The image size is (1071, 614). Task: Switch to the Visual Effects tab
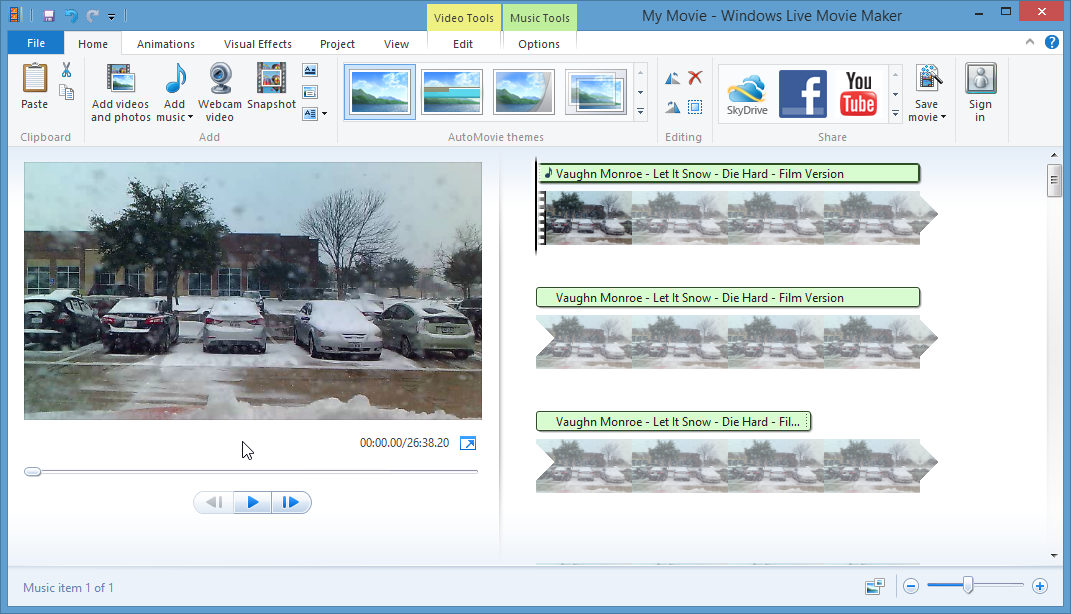pyautogui.click(x=258, y=44)
